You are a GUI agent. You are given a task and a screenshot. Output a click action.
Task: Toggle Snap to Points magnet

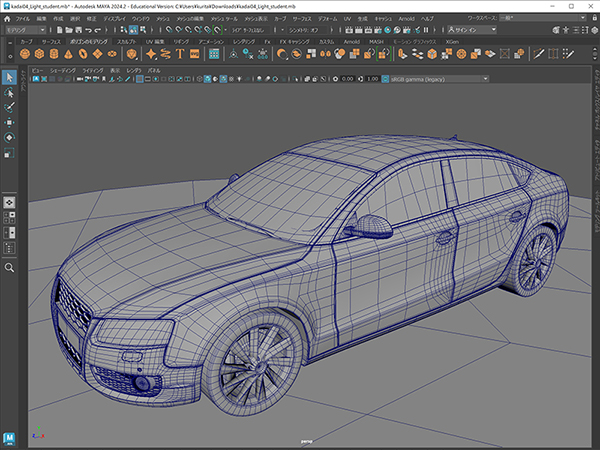click(188, 30)
